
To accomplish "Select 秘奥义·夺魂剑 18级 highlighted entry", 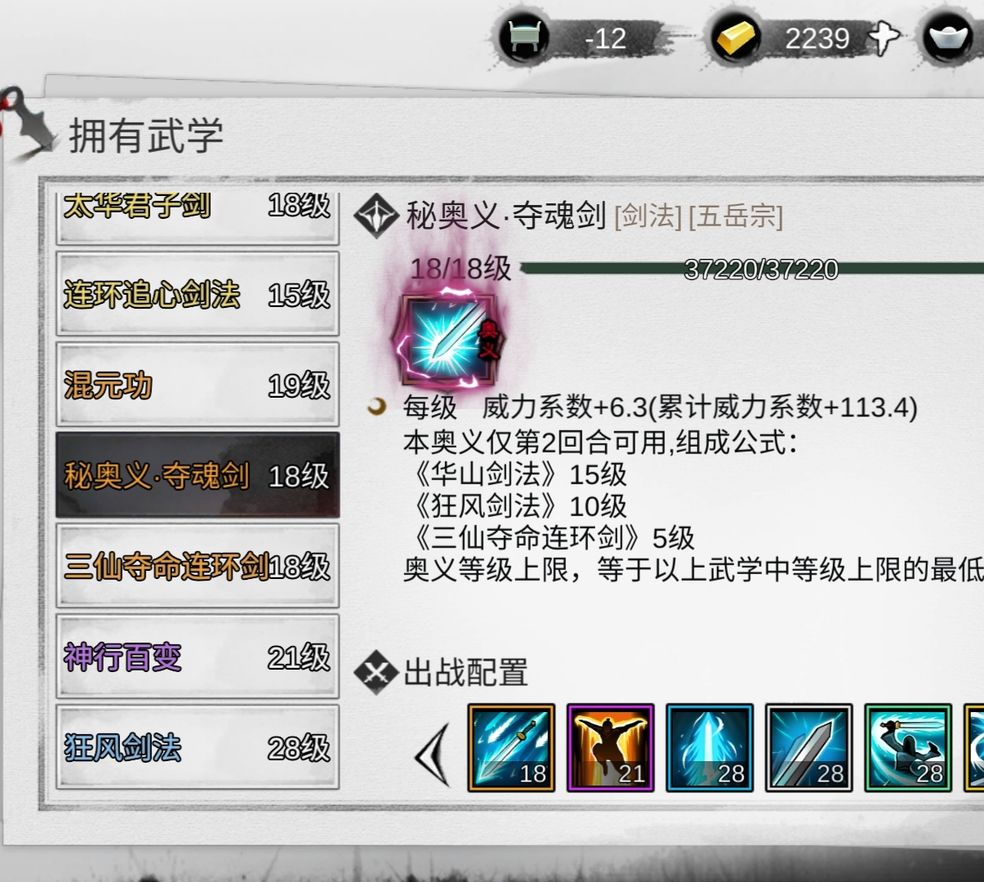I will coord(198,475).
